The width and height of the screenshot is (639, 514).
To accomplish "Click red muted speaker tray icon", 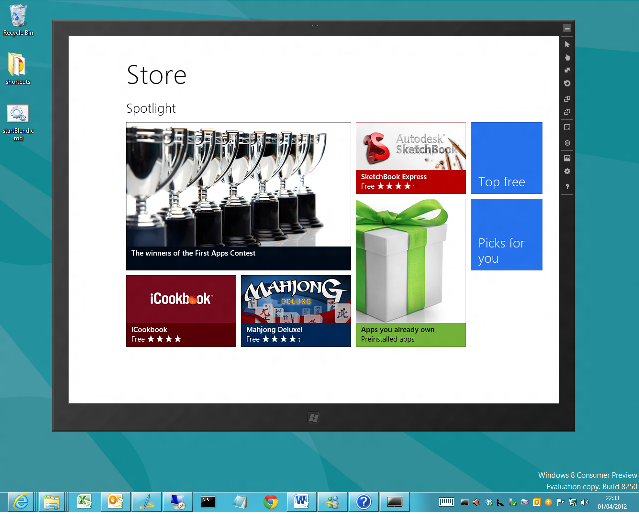I will click(476, 502).
